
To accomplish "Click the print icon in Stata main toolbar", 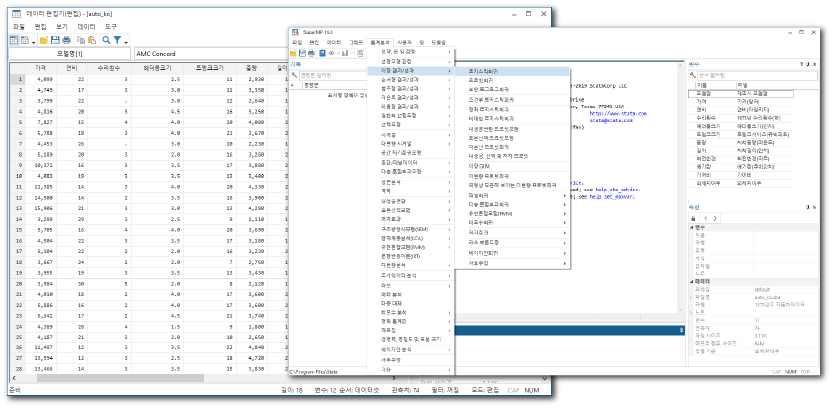I will pyautogui.click(x=311, y=53).
